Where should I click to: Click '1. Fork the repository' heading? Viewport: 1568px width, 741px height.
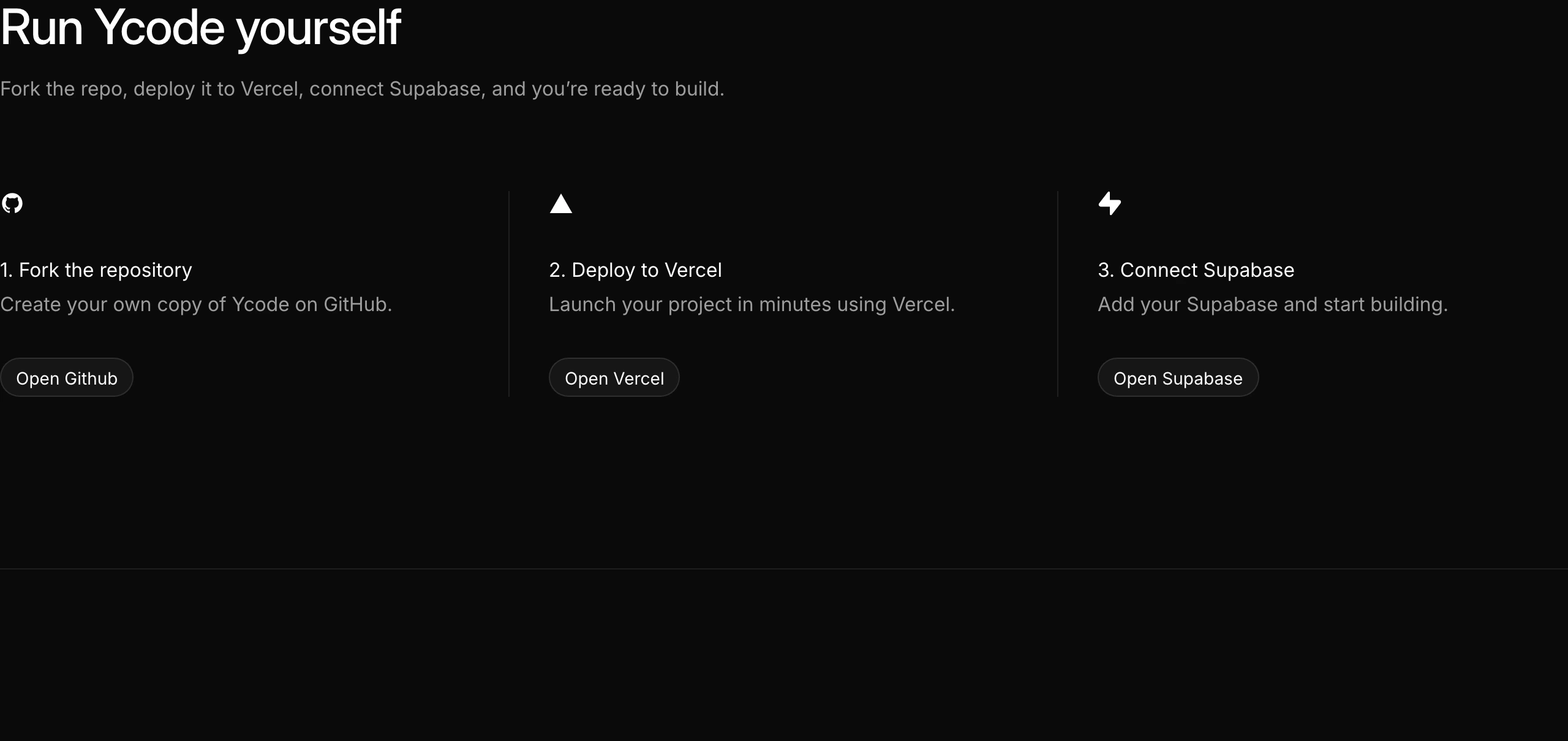[x=96, y=270]
